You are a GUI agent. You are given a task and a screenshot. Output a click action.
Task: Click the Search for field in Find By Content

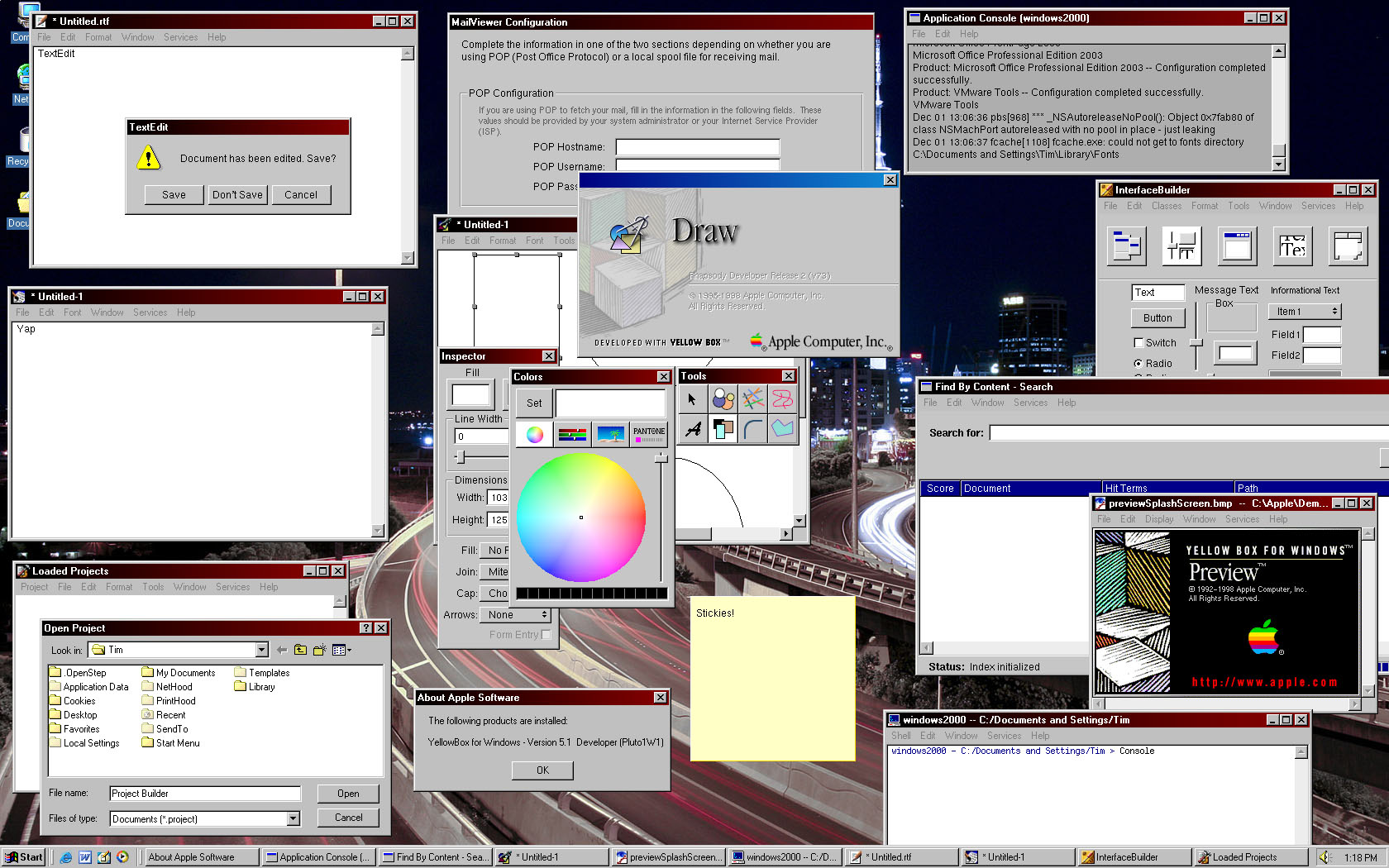1189,433
